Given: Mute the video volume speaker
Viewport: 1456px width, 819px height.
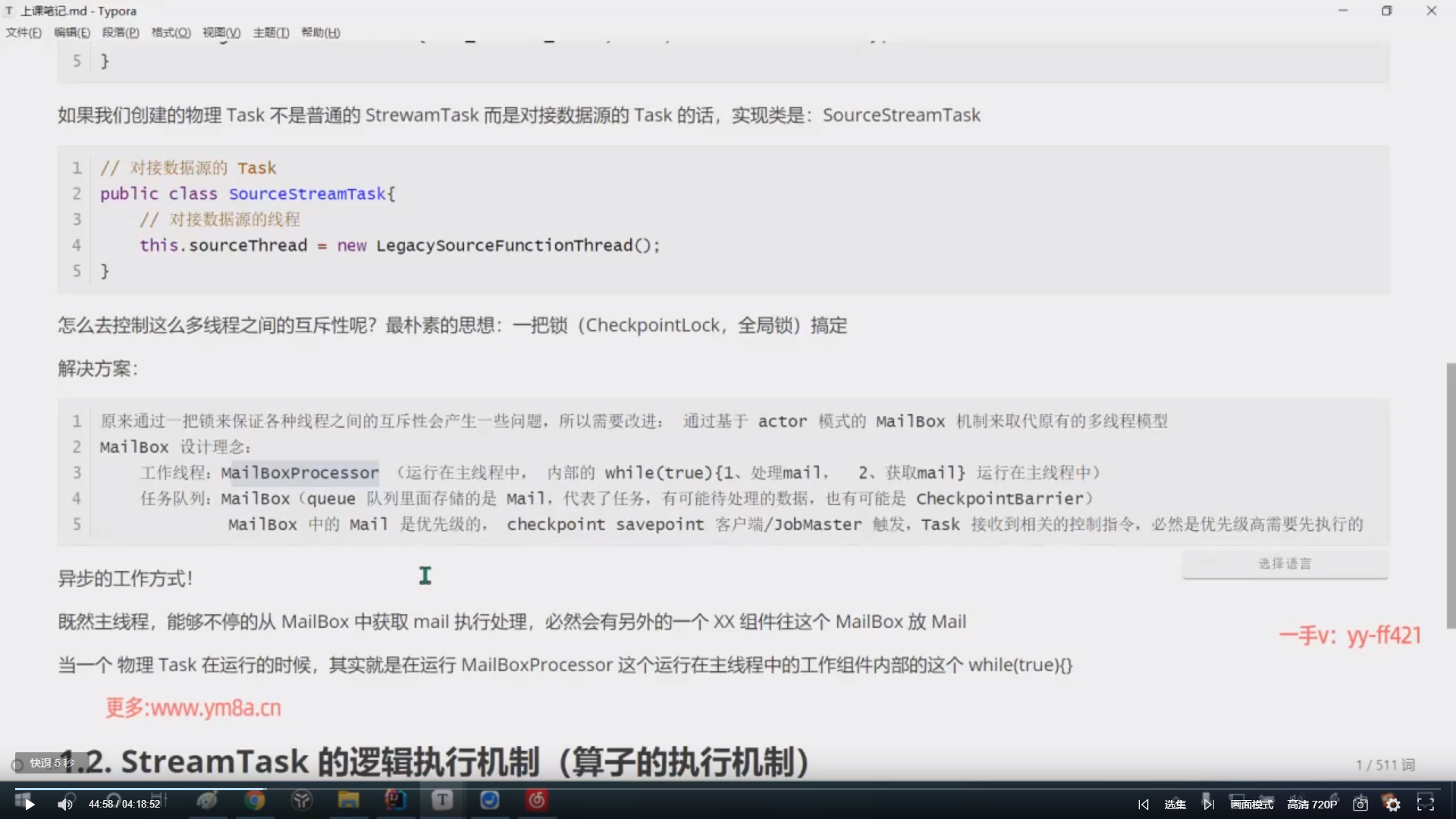Looking at the screenshot, I should [x=66, y=804].
